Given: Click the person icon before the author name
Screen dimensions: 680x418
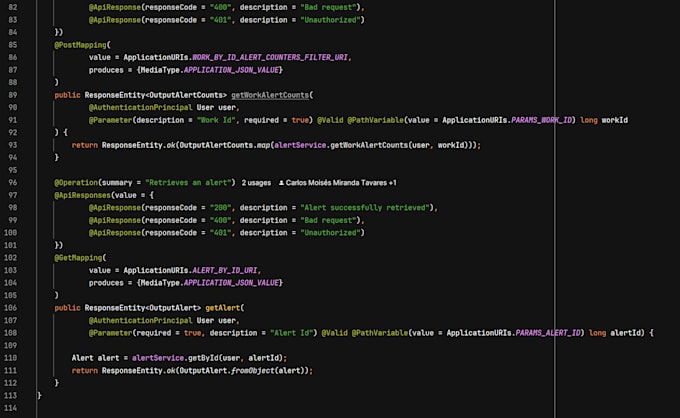Looking at the screenshot, I should tap(281, 183).
